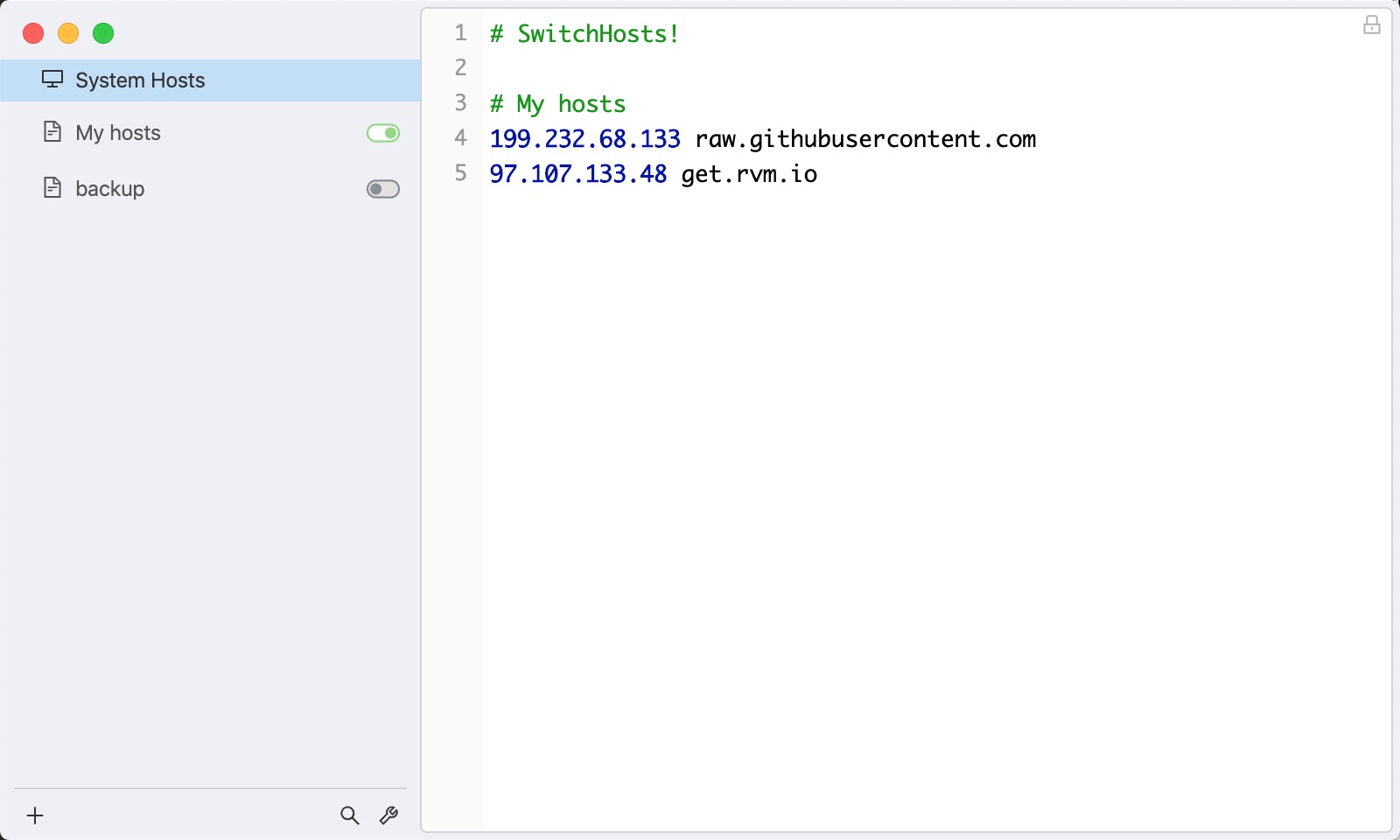The image size is (1400, 840).
Task: Click the '# My hosts' comment line
Action: 557,104
